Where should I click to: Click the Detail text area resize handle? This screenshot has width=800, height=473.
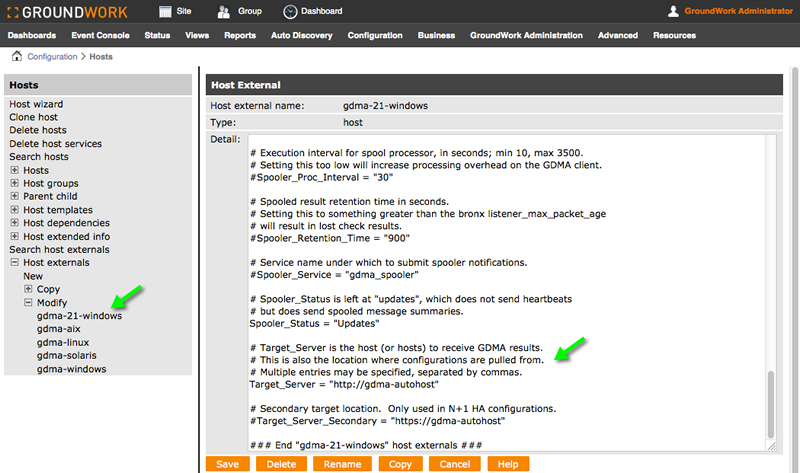[x=771, y=446]
